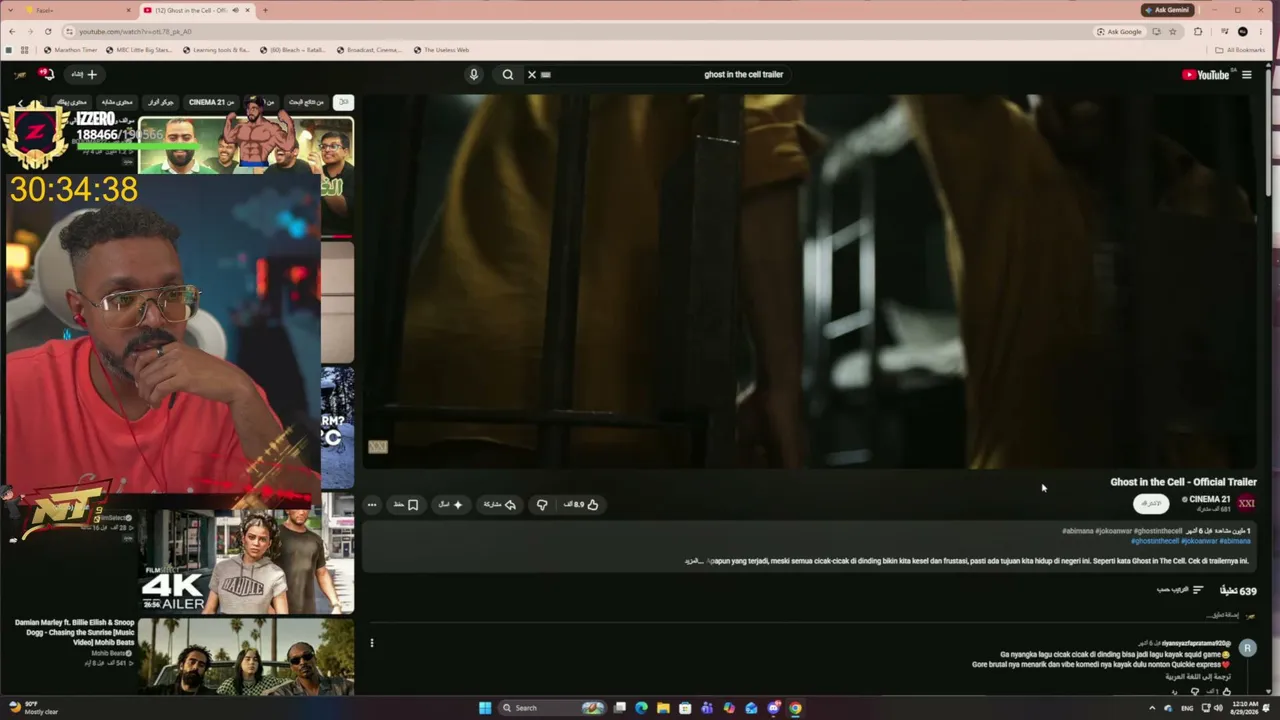Click the CINEMA 21 channel name

[1209, 499]
